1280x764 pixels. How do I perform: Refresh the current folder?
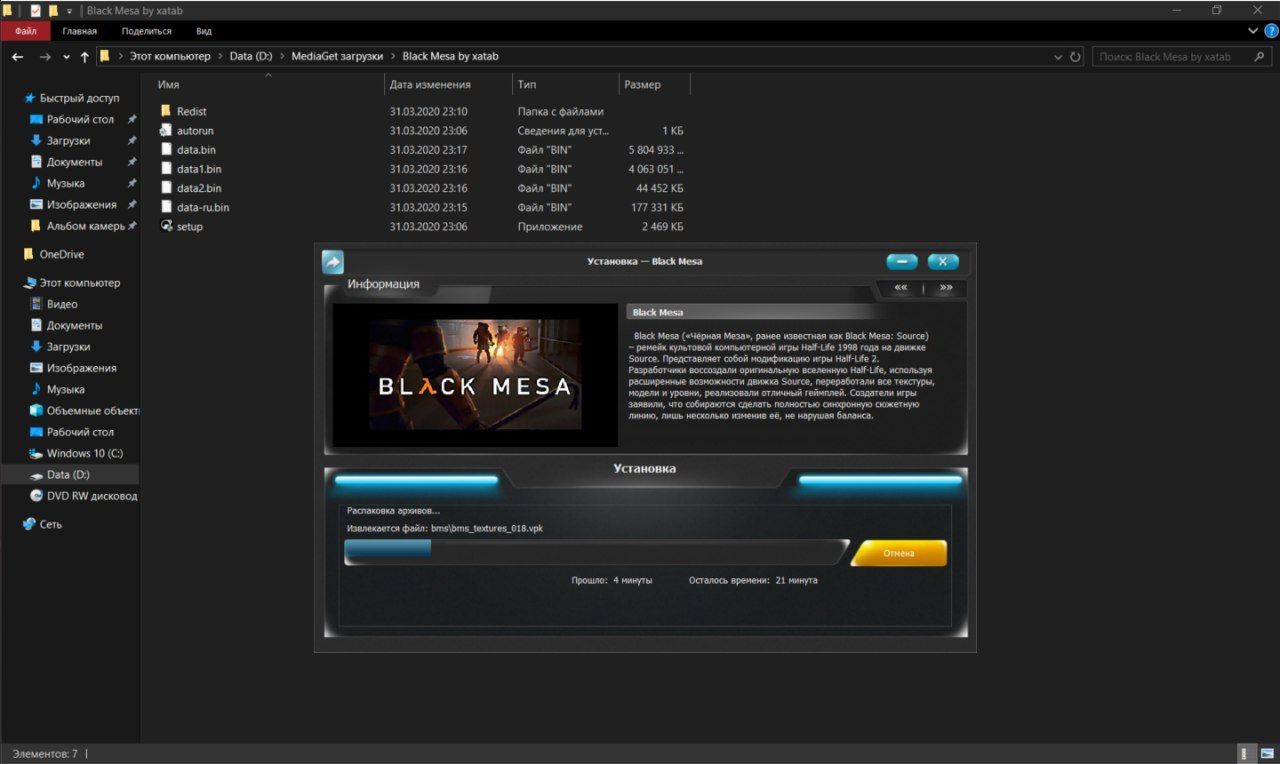click(x=1076, y=57)
